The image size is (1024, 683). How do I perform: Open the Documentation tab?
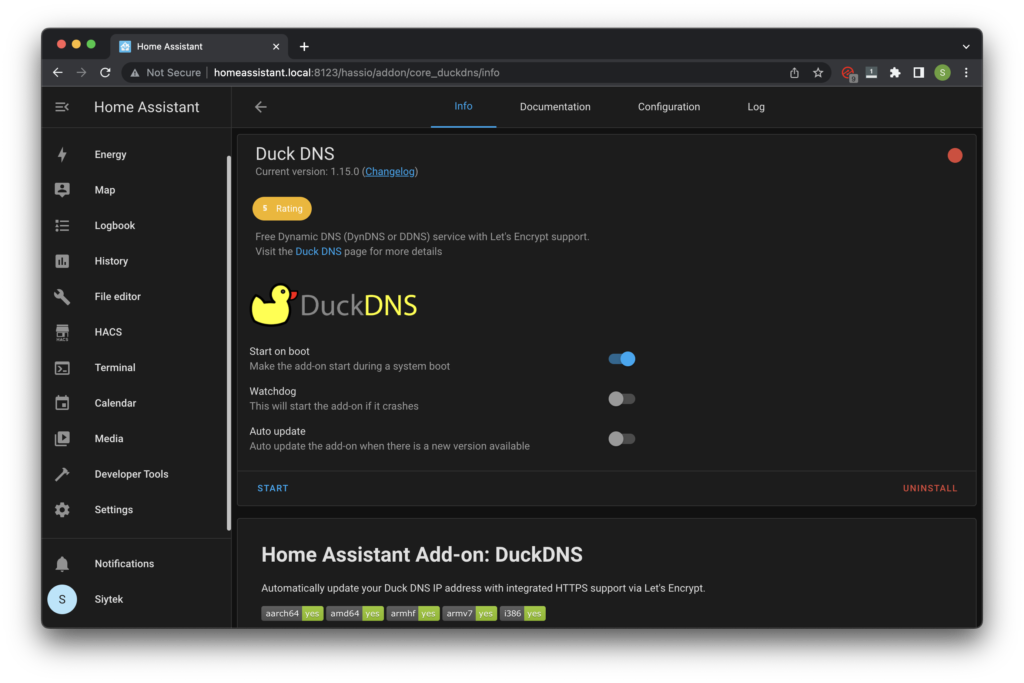[555, 107]
